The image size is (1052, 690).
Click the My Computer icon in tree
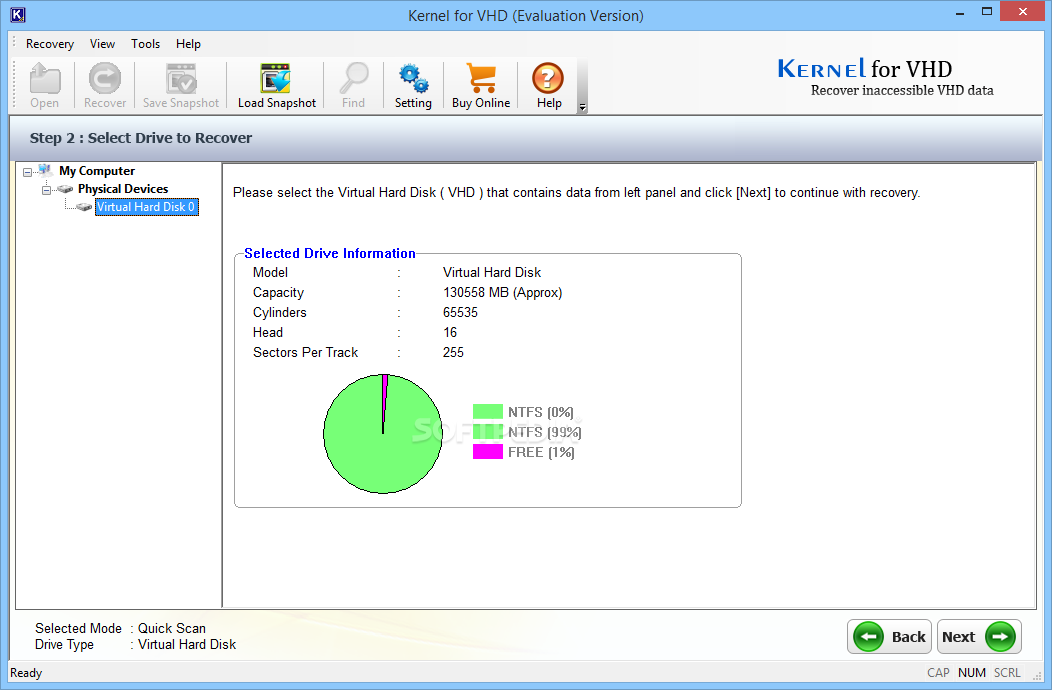[x=45, y=170]
